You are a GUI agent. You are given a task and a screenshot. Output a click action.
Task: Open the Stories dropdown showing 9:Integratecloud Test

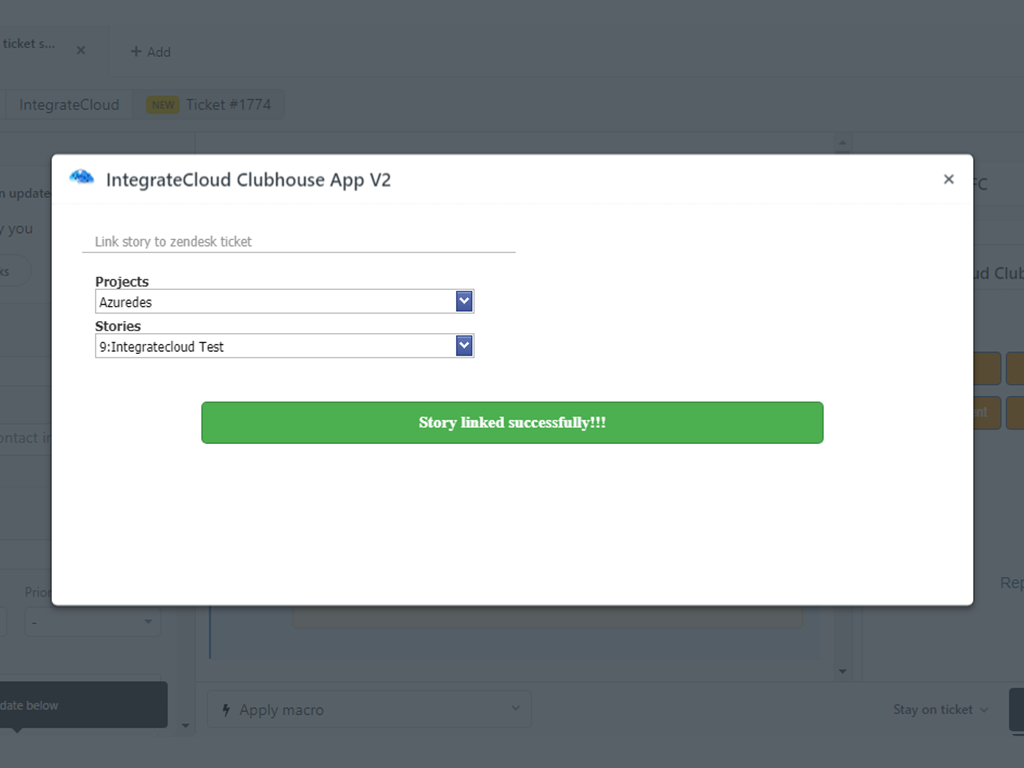tap(275, 347)
